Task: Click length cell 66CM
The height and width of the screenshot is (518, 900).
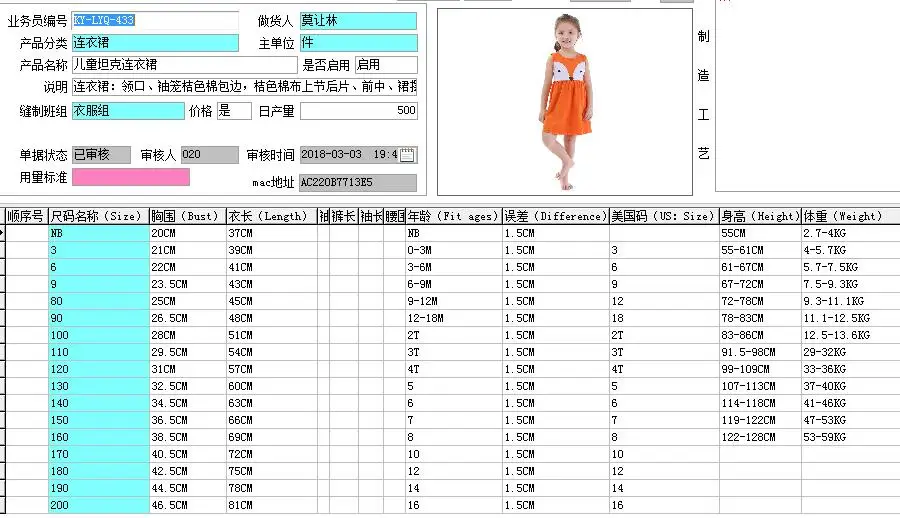Action: click(271, 420)
